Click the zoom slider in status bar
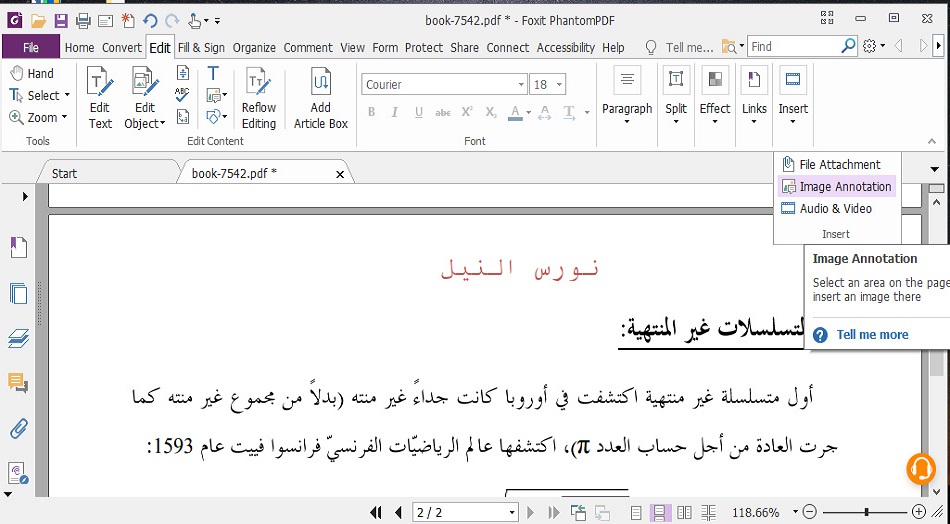Image resolution: width=950 pixels, height=524 pixels. [866, 512]
